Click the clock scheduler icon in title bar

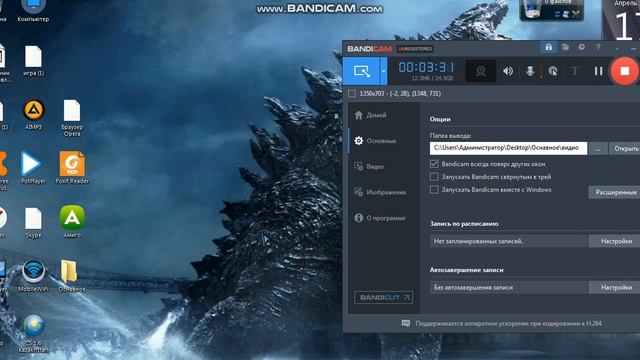582,47
